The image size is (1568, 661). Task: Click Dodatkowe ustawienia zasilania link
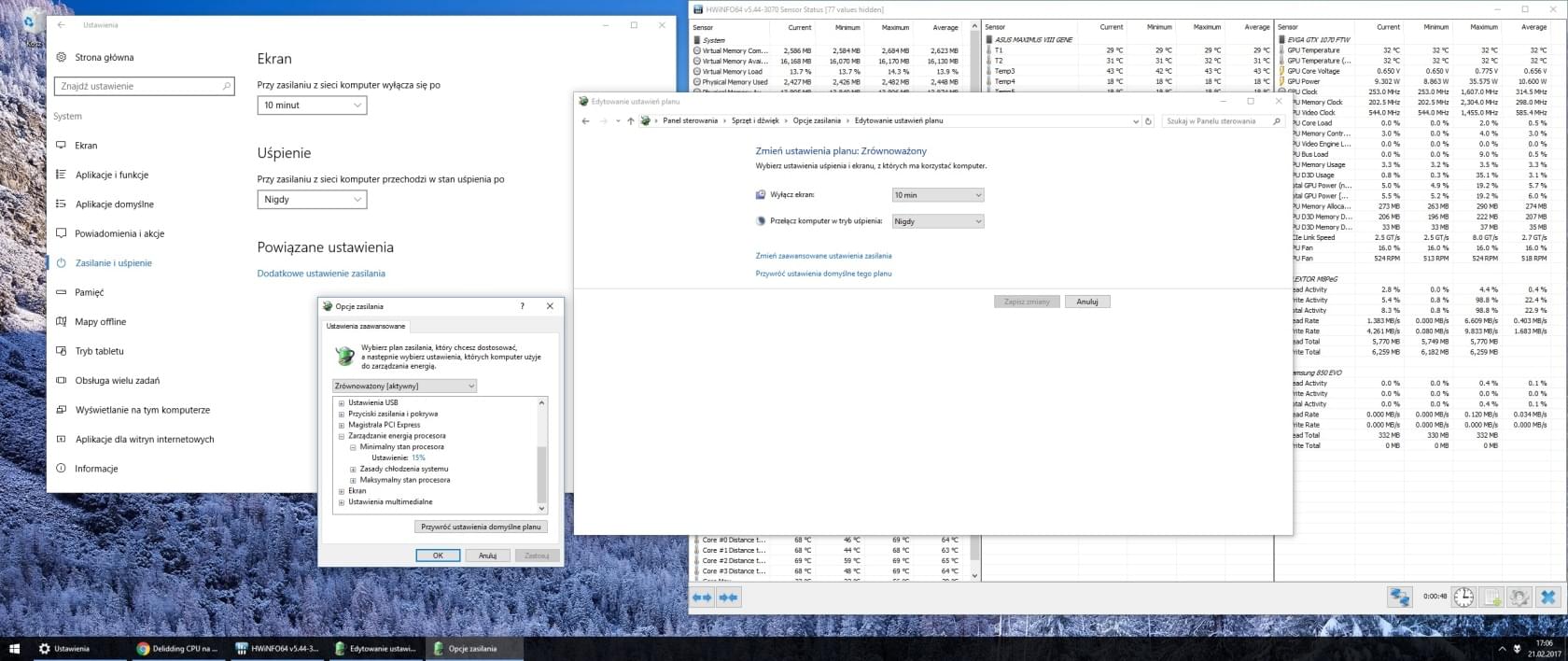[x=321, y=274]
